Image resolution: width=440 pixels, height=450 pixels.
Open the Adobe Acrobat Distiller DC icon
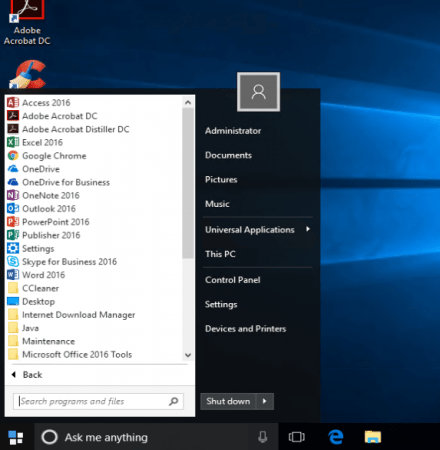[x=13, y=129]
